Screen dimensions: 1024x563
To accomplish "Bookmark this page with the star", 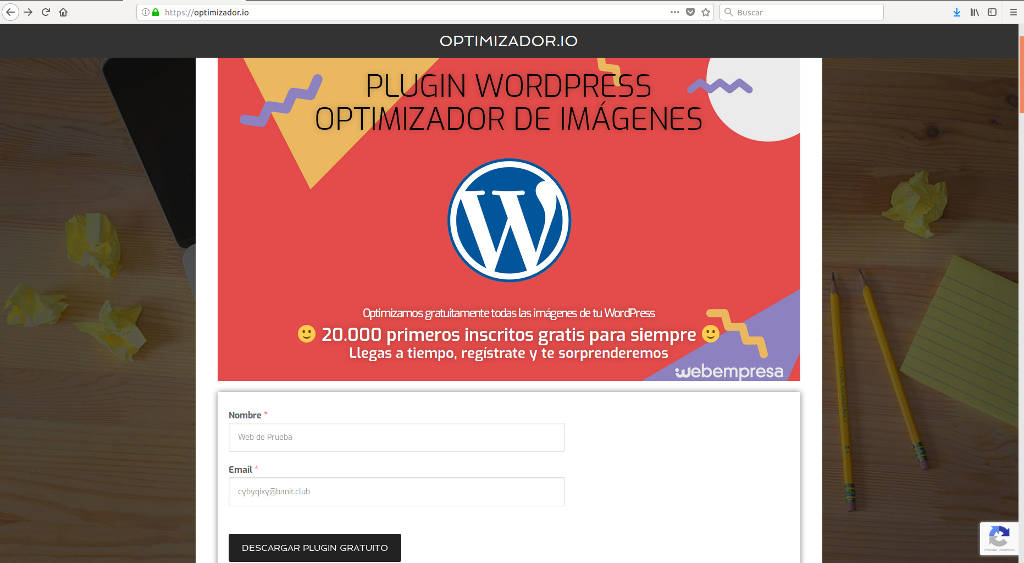I will pyautogui.click(x=706, y=12).
